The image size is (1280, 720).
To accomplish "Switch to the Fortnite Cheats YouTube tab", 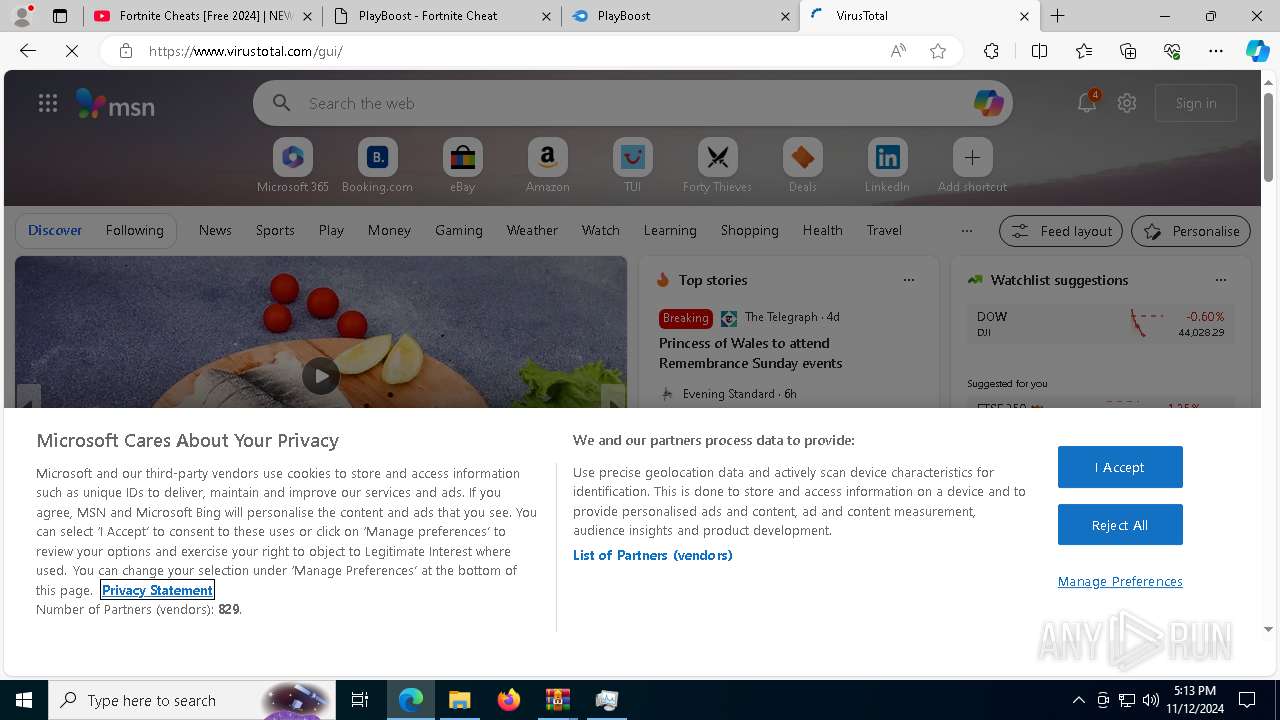I will pyautogui.click(x=203, y=16).
